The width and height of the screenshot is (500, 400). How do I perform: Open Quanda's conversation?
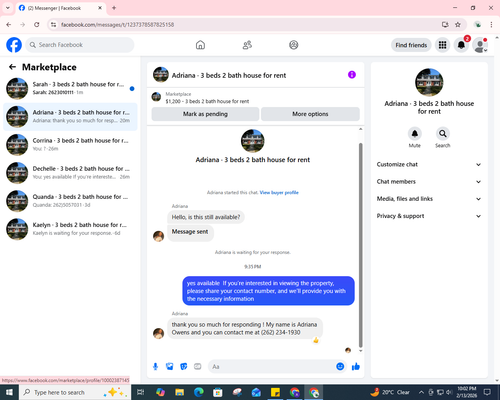click(x=70, y=201)
